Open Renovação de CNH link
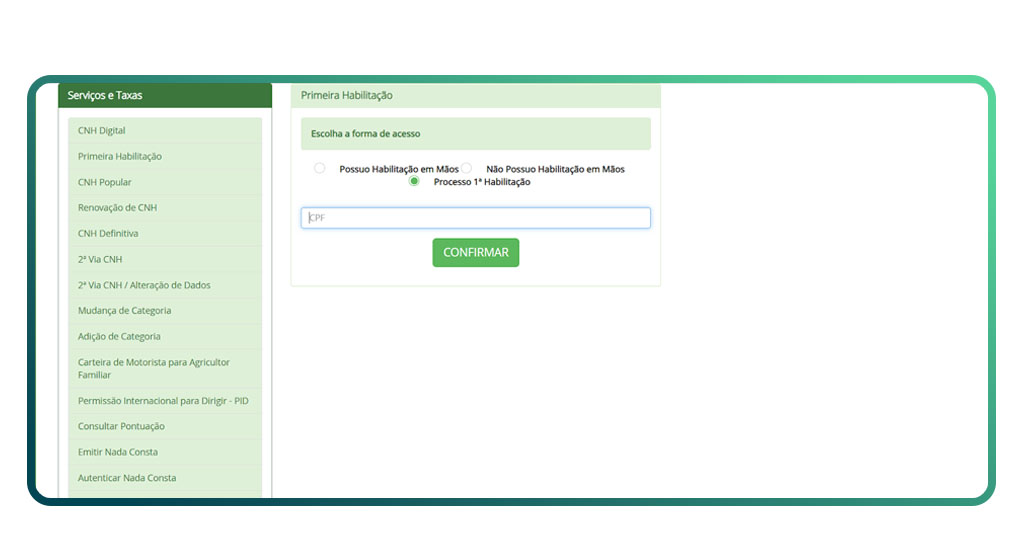 point(118,208)
